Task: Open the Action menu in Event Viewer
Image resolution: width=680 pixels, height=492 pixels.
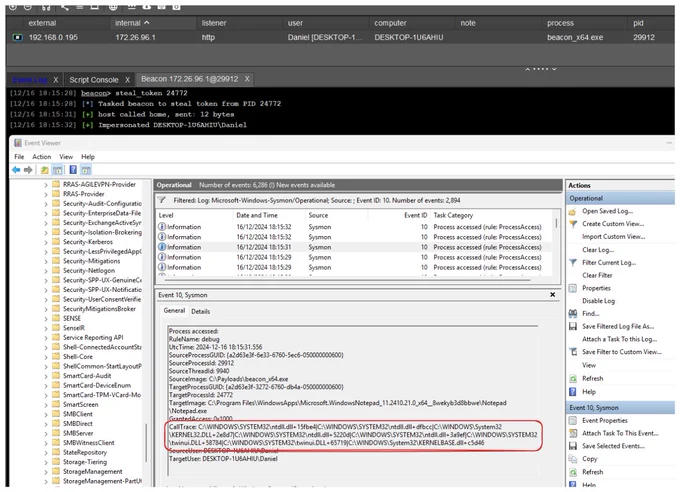Action: point(42,157)
